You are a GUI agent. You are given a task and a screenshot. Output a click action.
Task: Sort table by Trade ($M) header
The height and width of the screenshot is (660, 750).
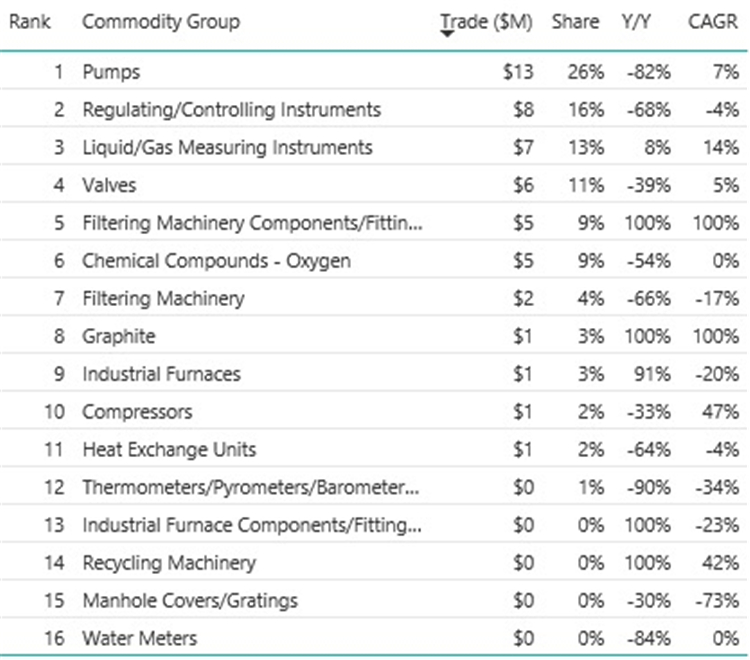tap(486, 22)
